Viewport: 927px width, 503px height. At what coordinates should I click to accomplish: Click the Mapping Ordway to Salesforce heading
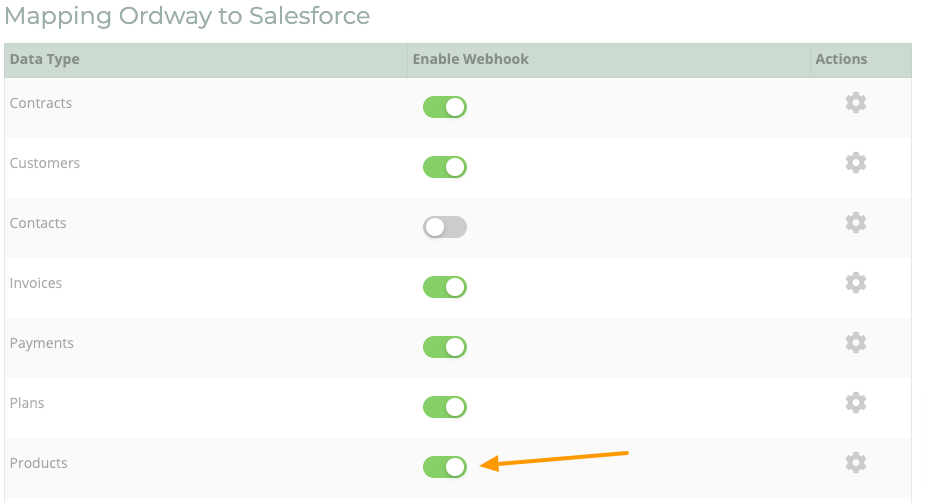(187, 17)
